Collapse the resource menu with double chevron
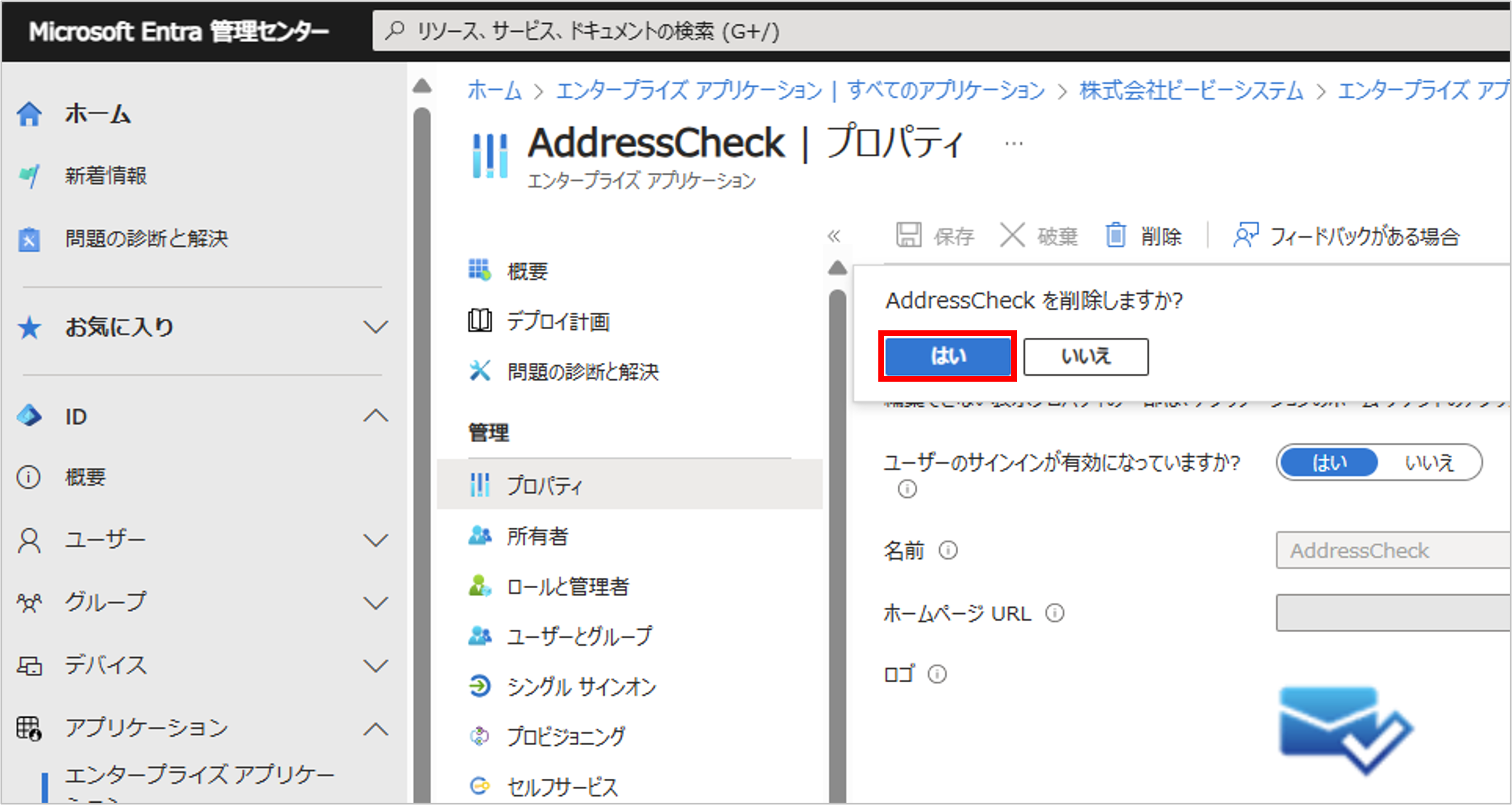This screenshot has height=805, width=1512. coord(834,236)
